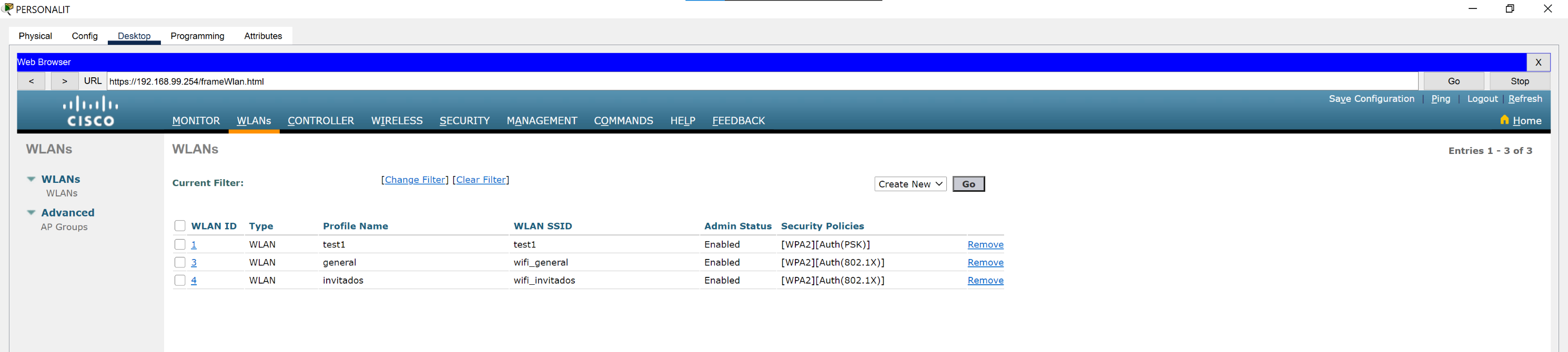Open WLAN ID 3 link
Image resolution: width=1568 pixels, height=352 pixels.
tap(194, 263)
